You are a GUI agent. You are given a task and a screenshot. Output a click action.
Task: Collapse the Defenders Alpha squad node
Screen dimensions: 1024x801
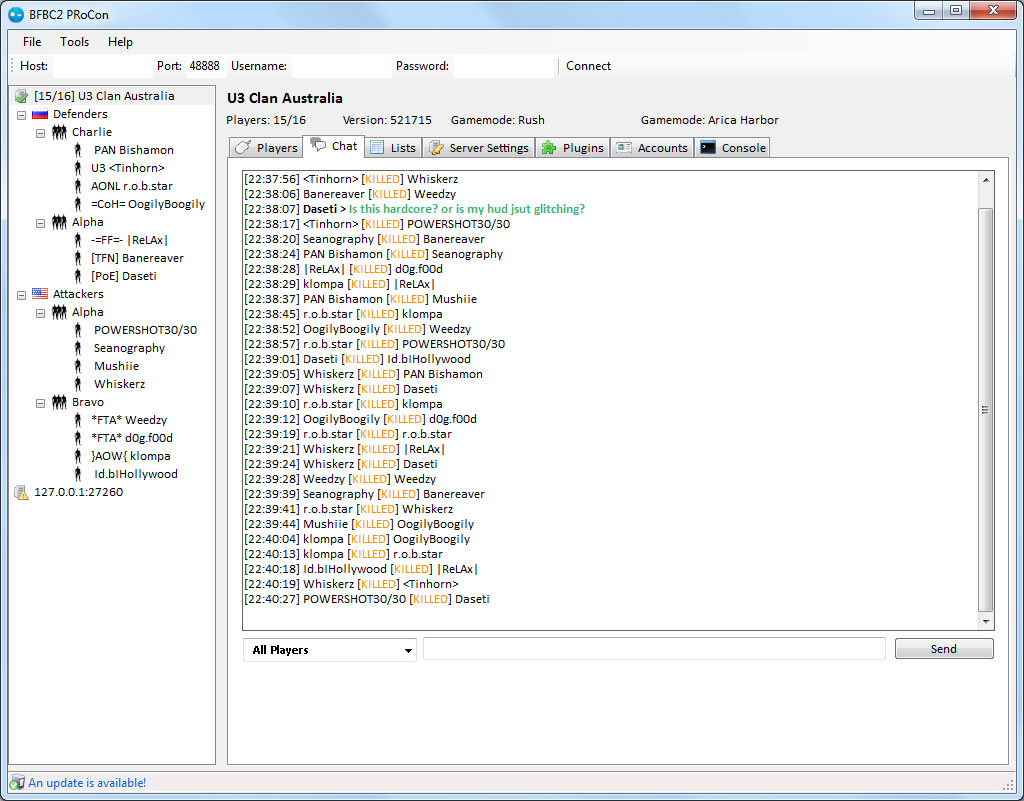click(x=40, y=223)
